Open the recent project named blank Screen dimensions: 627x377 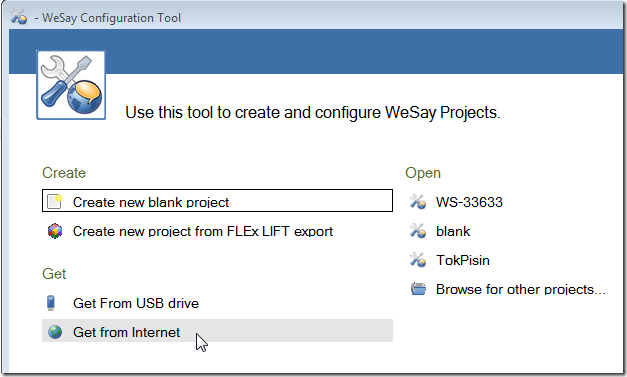pos(453,231)
